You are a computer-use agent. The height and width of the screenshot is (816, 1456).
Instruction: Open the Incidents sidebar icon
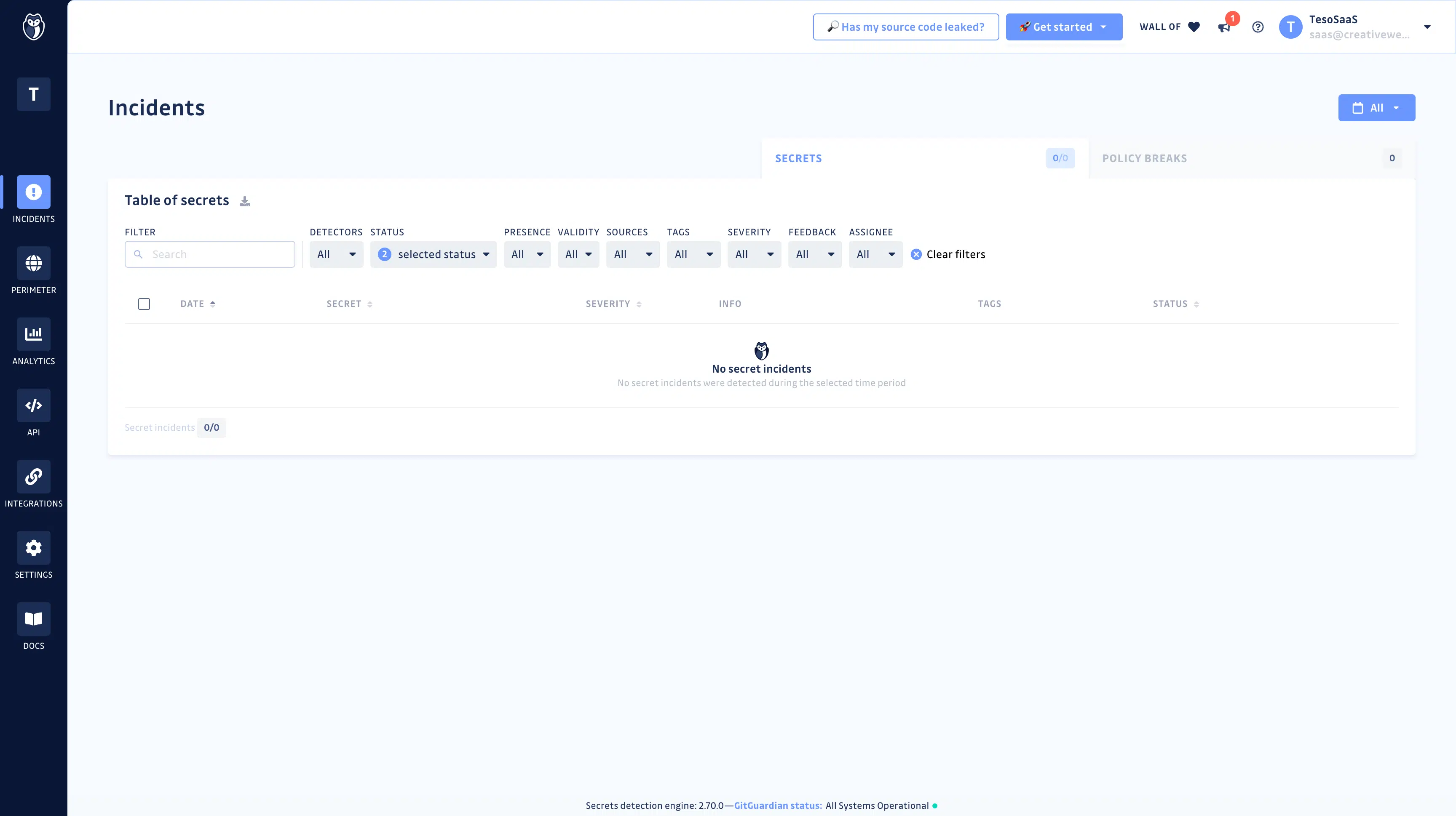click(33, 192)
